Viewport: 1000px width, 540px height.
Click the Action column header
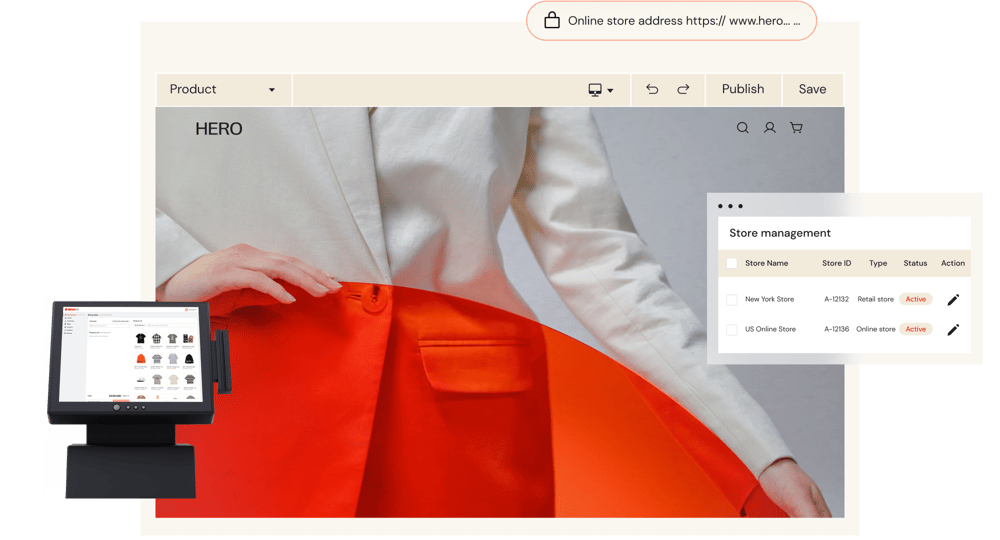click(x=953, y=263)
